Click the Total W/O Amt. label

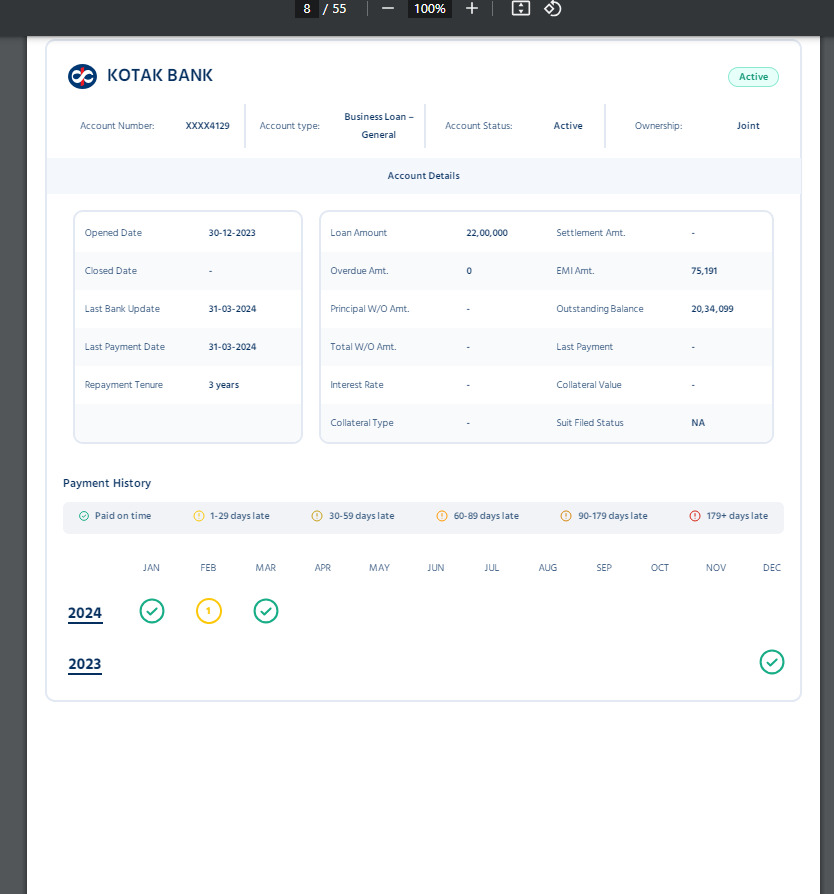pos(363,347)
